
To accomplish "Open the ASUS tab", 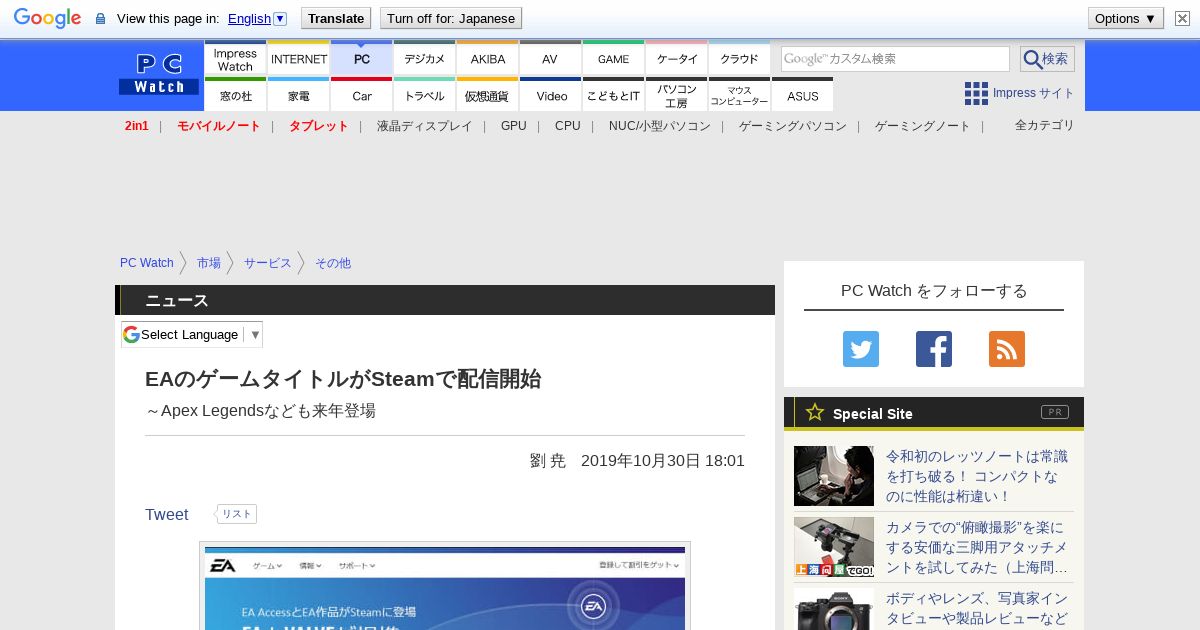I will (x=802, y=95).
